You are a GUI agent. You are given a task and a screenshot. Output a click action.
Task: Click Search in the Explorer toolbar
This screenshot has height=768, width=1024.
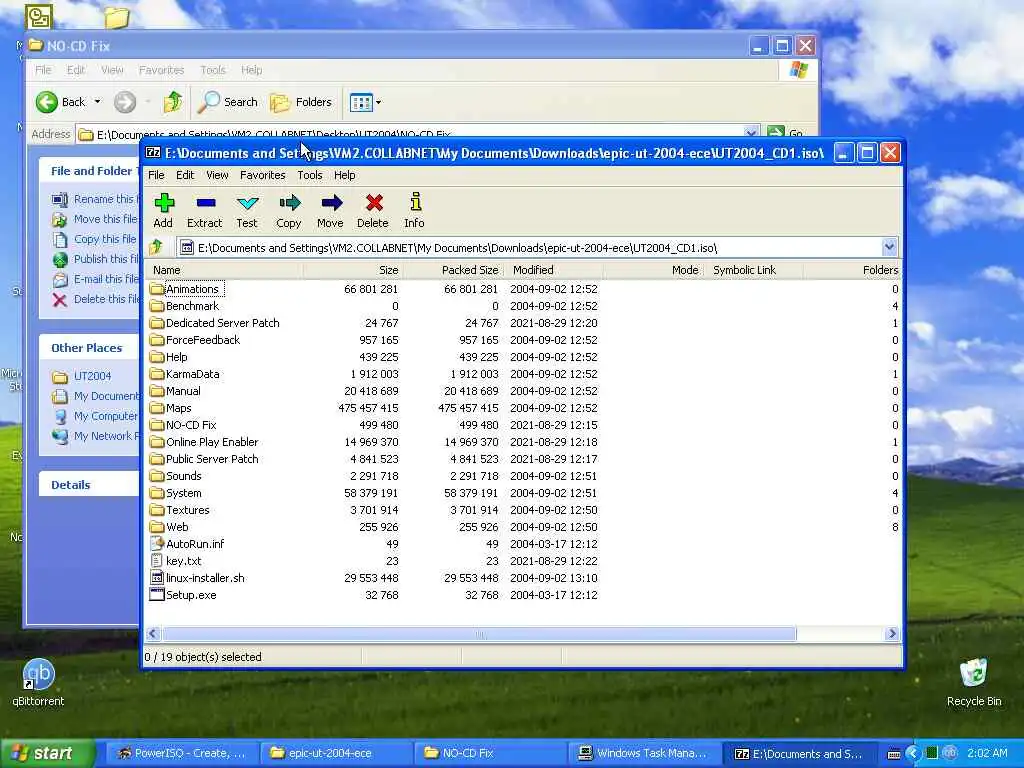click(x=229, y=102)
